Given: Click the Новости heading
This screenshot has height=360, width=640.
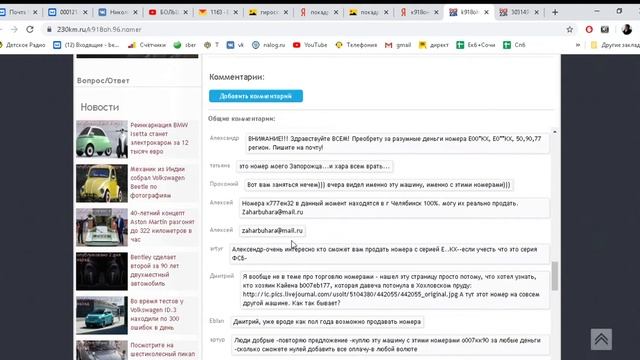Looking at the screenshot, I should [x=100, y=107].
